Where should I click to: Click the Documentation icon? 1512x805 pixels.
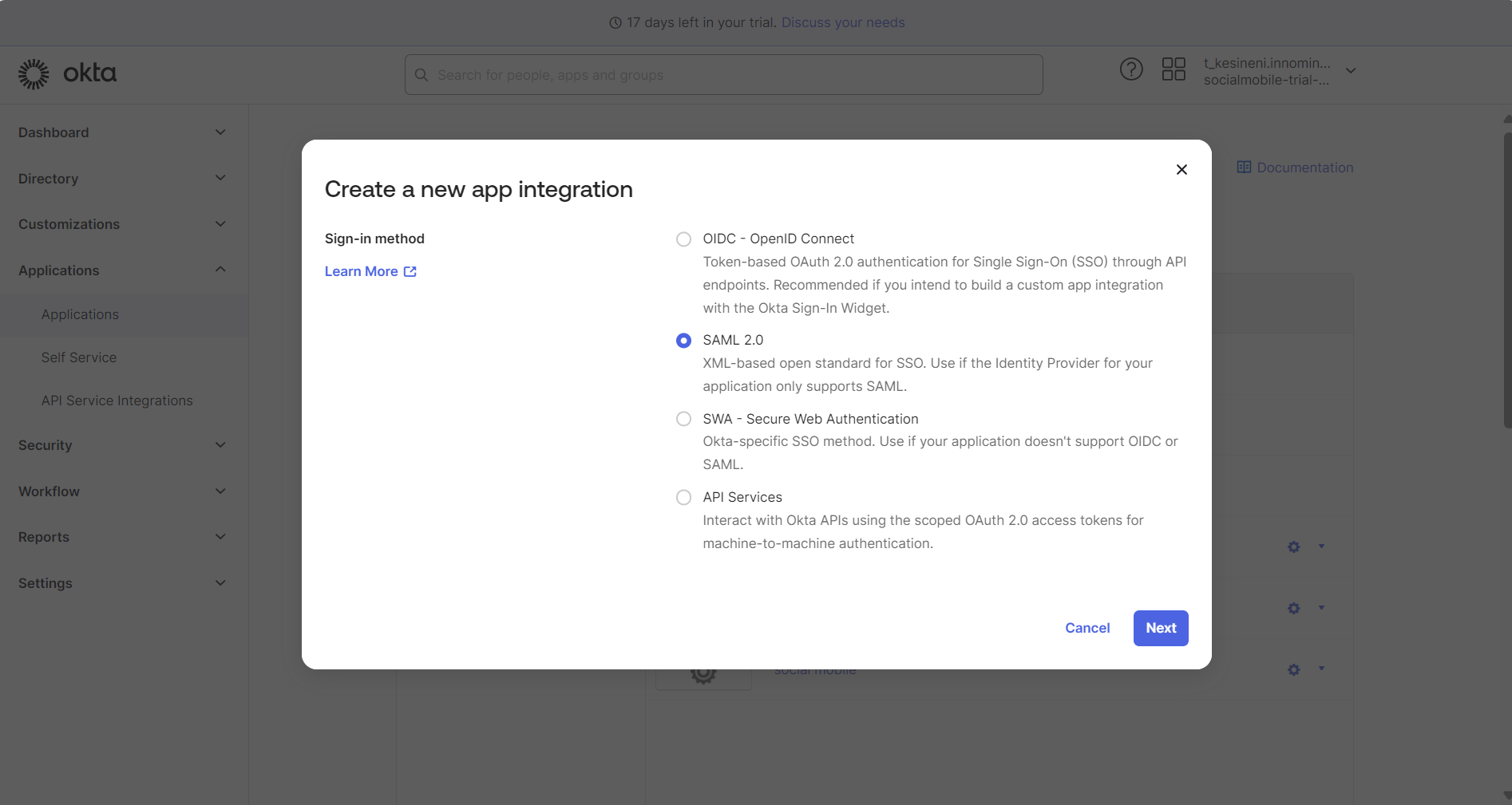point(1244,167)
